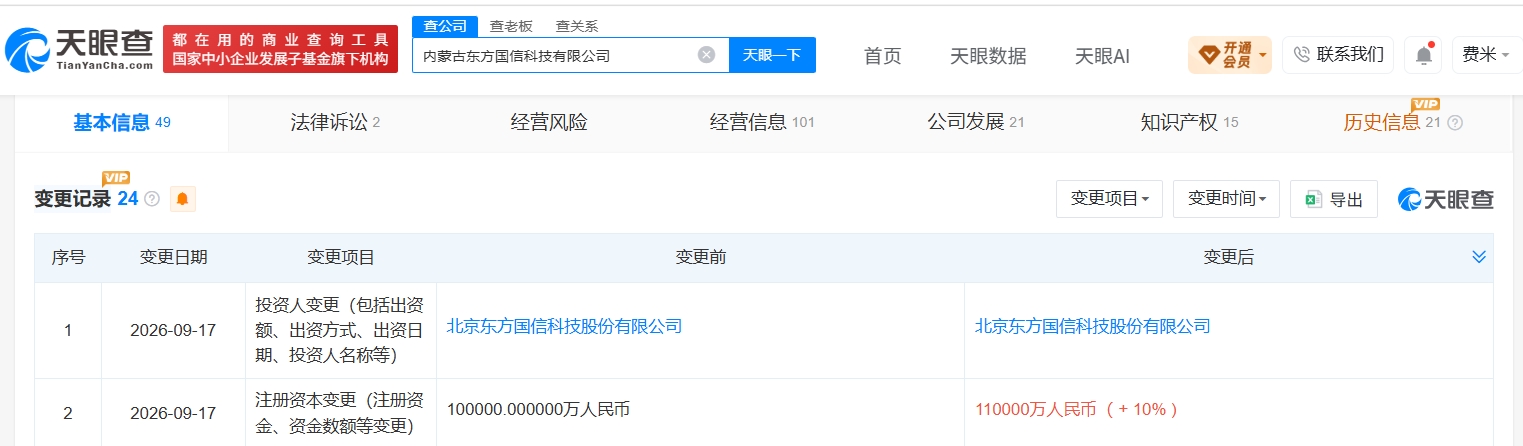Viewport: 1523px width, 446px height.
Task: Switch to 知识产权 tab
Action: click(1189, 123)
